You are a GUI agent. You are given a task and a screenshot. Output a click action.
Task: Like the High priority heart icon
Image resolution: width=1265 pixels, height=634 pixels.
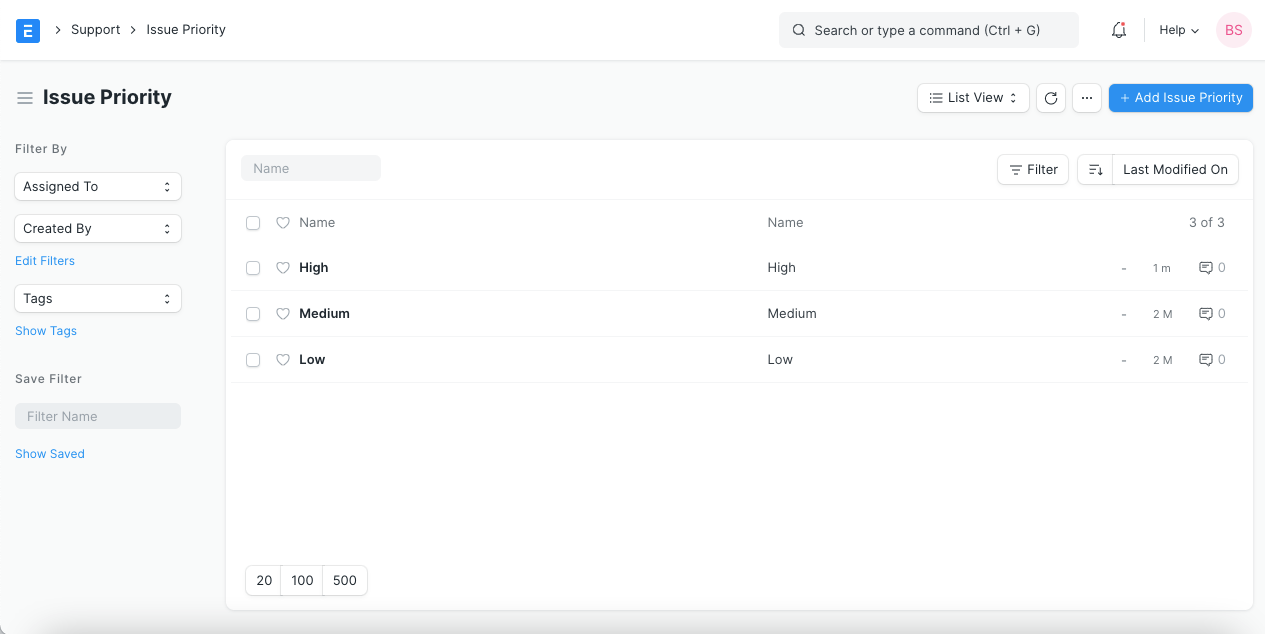[282, 268]
